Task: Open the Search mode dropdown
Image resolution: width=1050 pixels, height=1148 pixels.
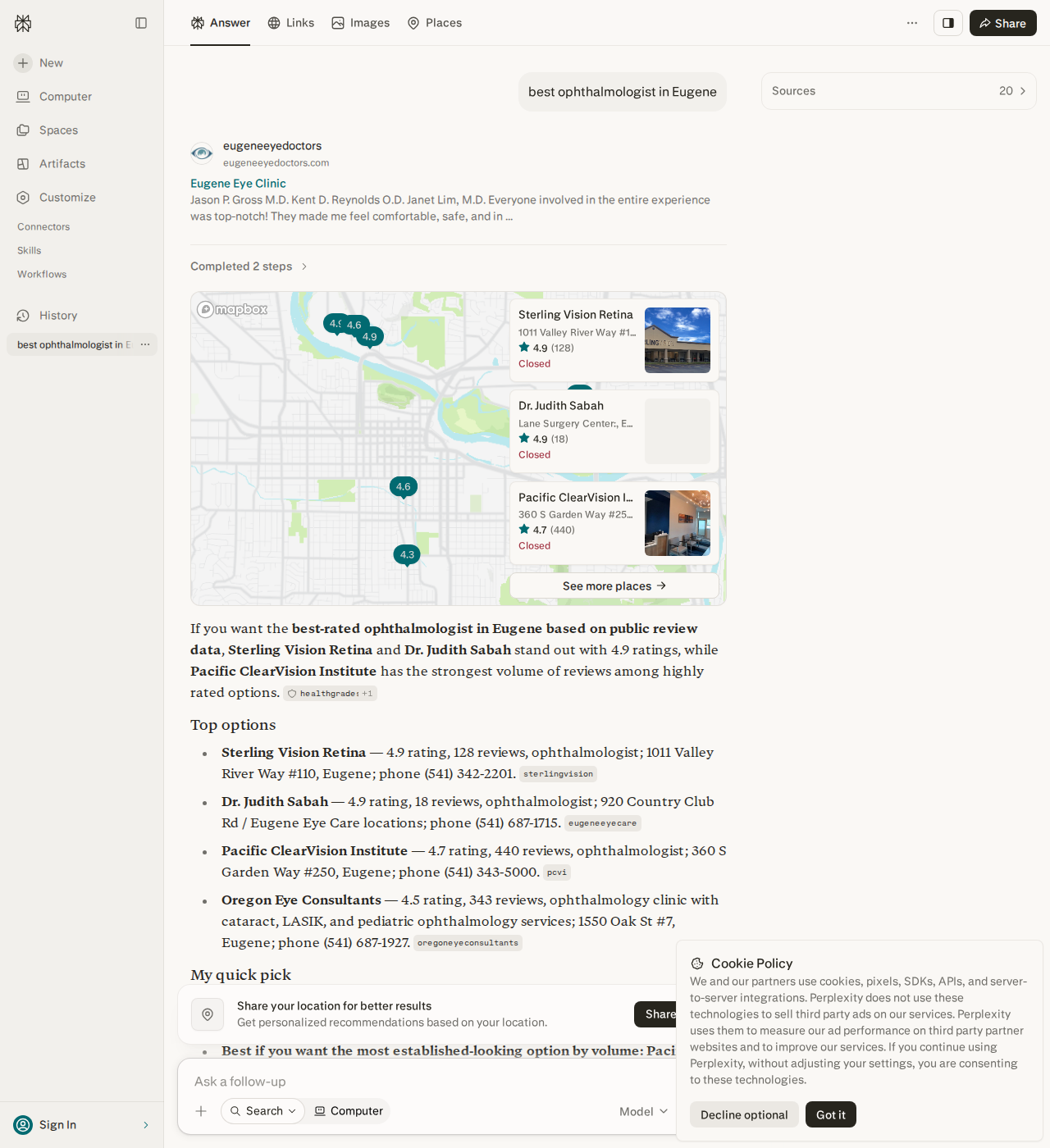Action: pyautogui.click(x=262, y=1111)
